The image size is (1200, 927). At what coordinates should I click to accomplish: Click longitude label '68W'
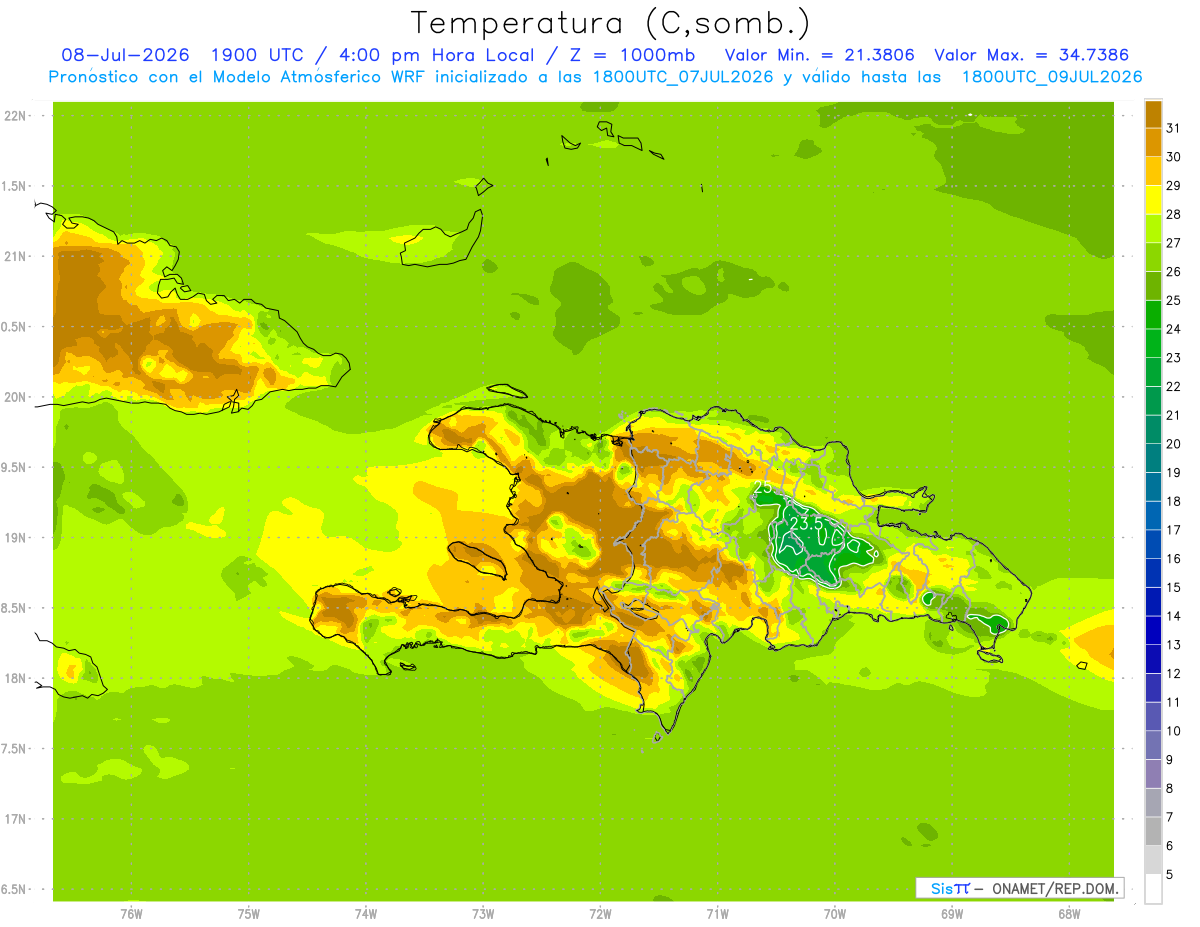pos(1069,914)
